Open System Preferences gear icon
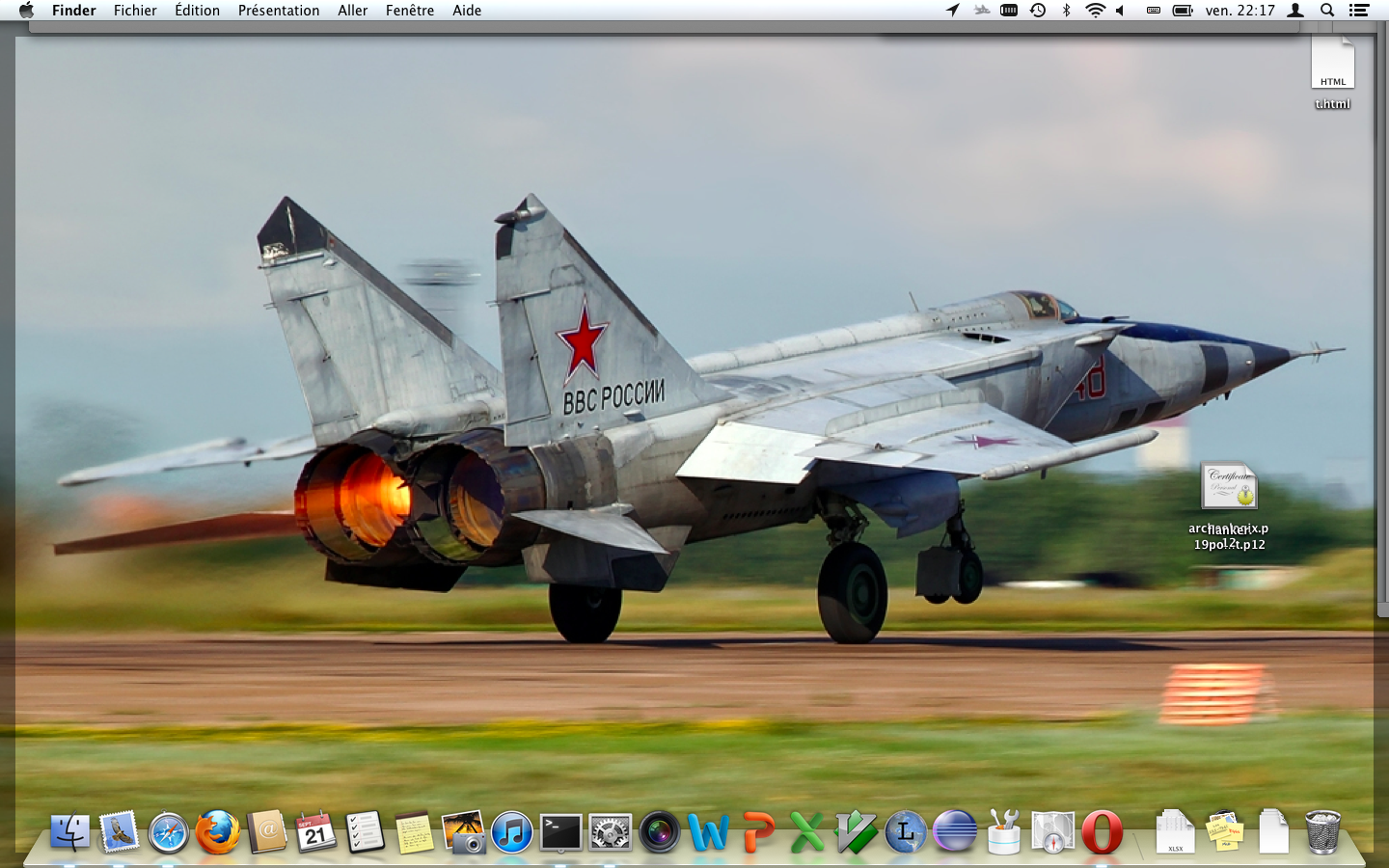This screenshot has width=1389, height=868. coord(610,832)
